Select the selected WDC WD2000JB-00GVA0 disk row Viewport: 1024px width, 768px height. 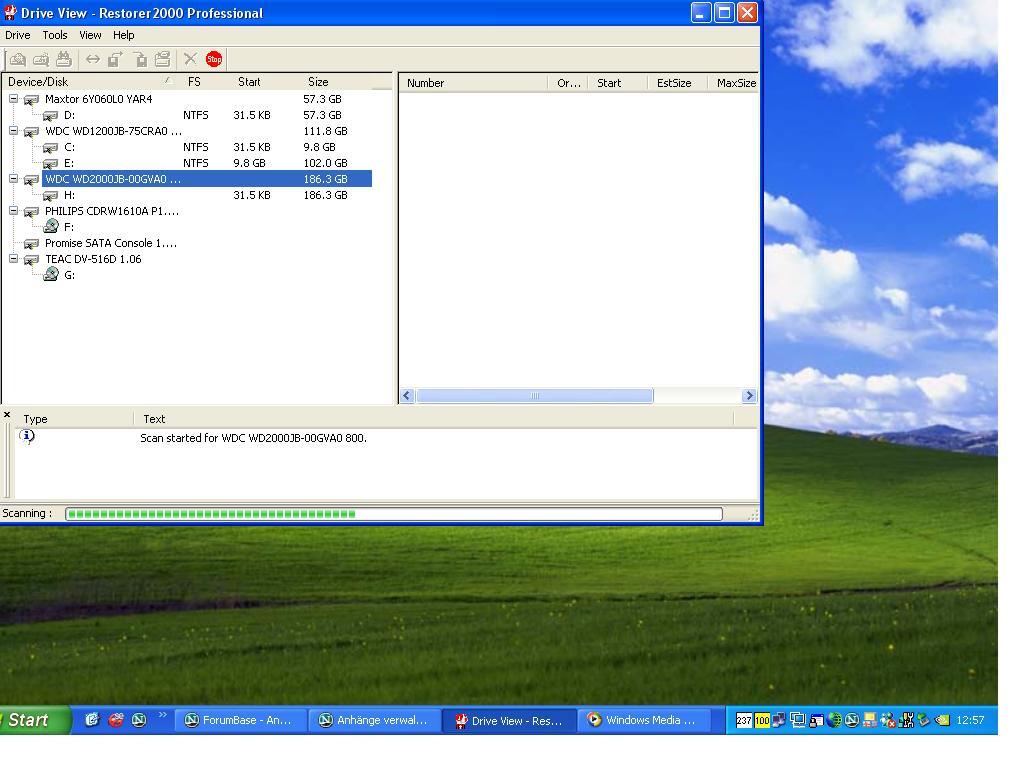pyautogui.click(x=207, y=179)
